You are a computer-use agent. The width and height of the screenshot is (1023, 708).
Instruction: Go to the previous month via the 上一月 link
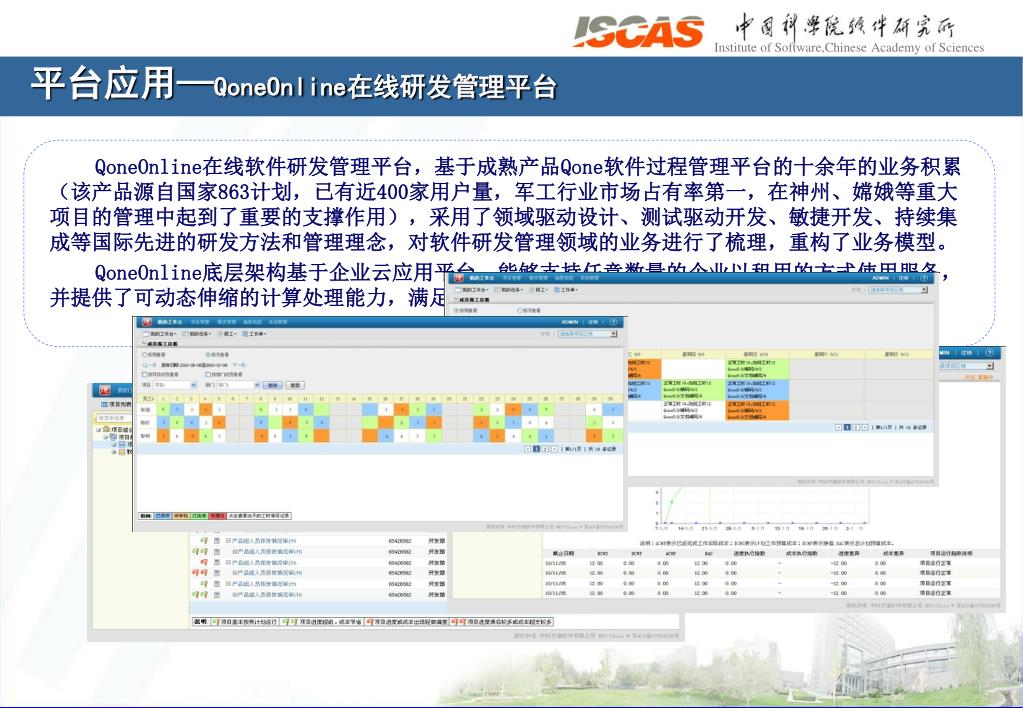pos(149,365)
